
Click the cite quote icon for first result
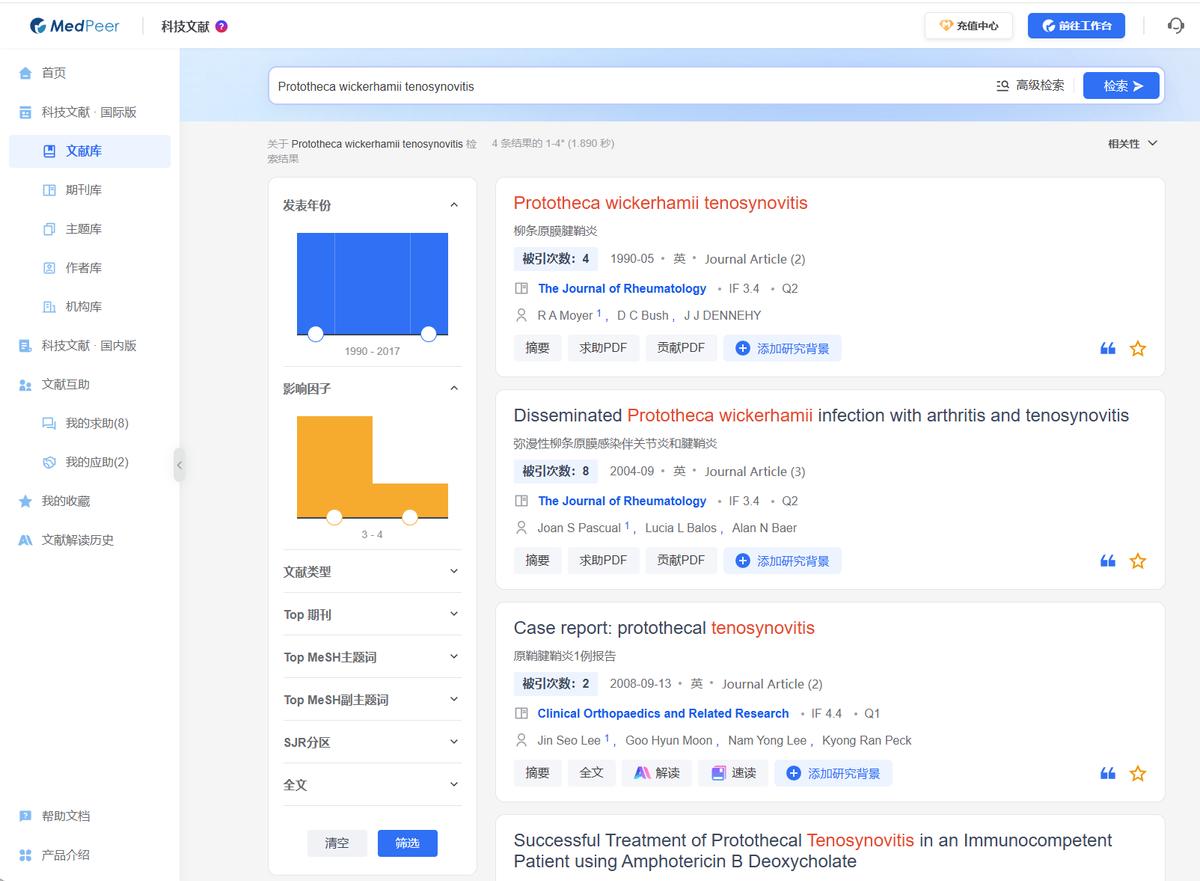coord(1107,349)
